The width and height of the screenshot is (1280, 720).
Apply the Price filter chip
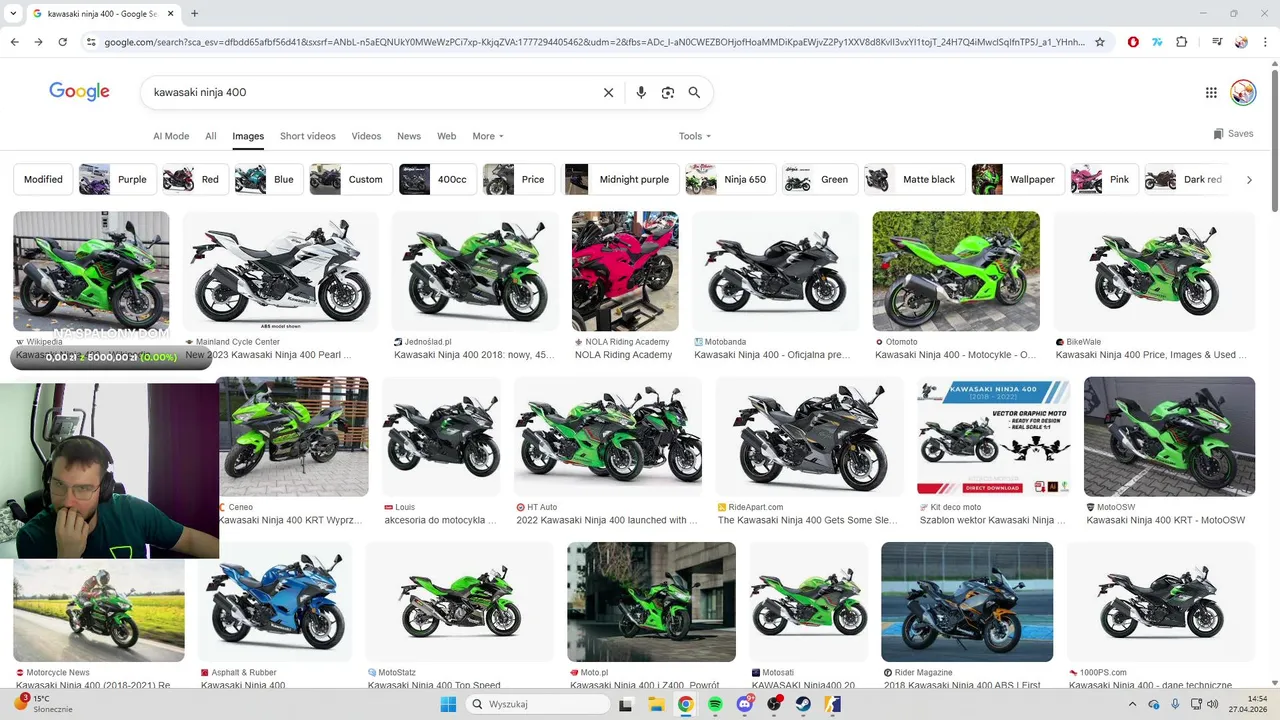tap(519, 180)
